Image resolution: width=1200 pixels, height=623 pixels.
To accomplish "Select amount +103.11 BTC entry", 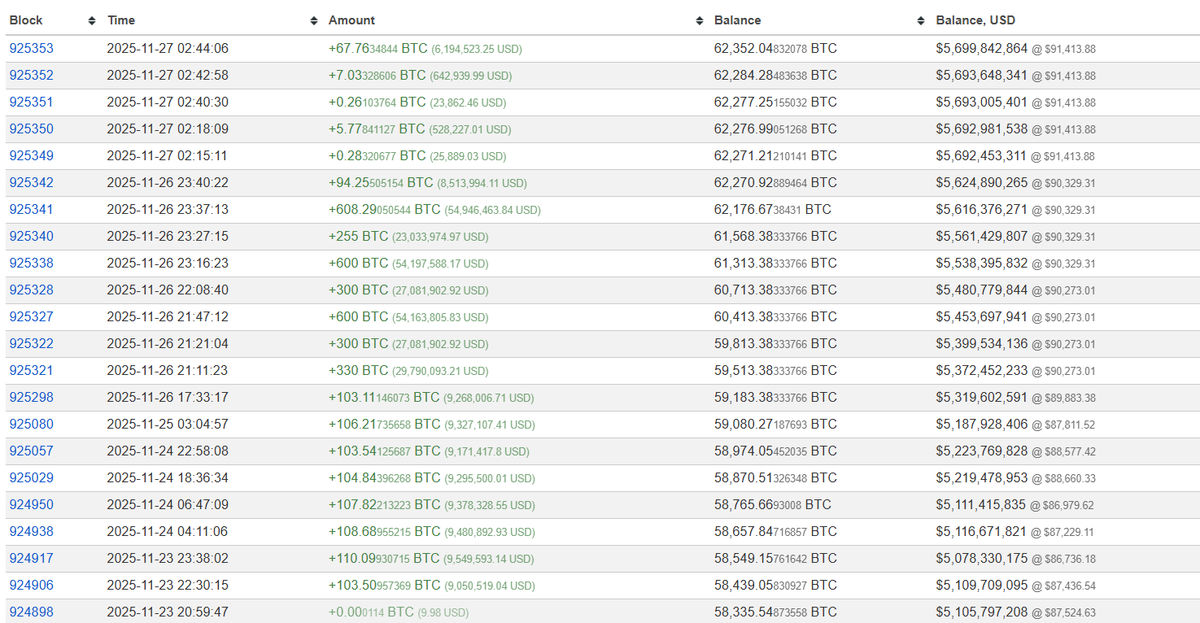I will (431, 398).
